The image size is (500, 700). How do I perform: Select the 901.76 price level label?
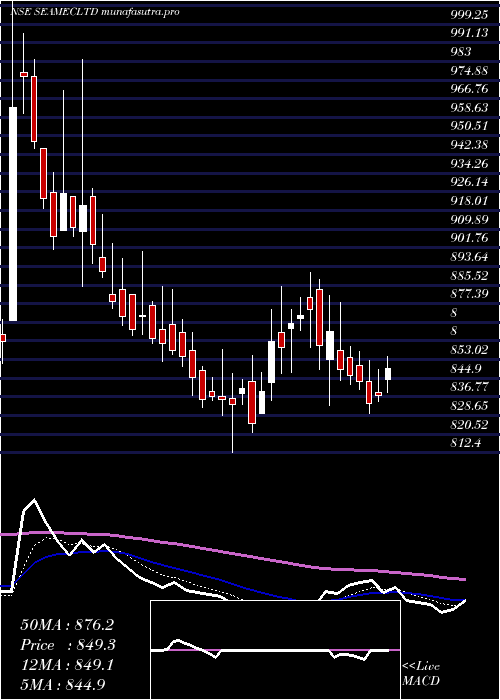tap(469, 238)
